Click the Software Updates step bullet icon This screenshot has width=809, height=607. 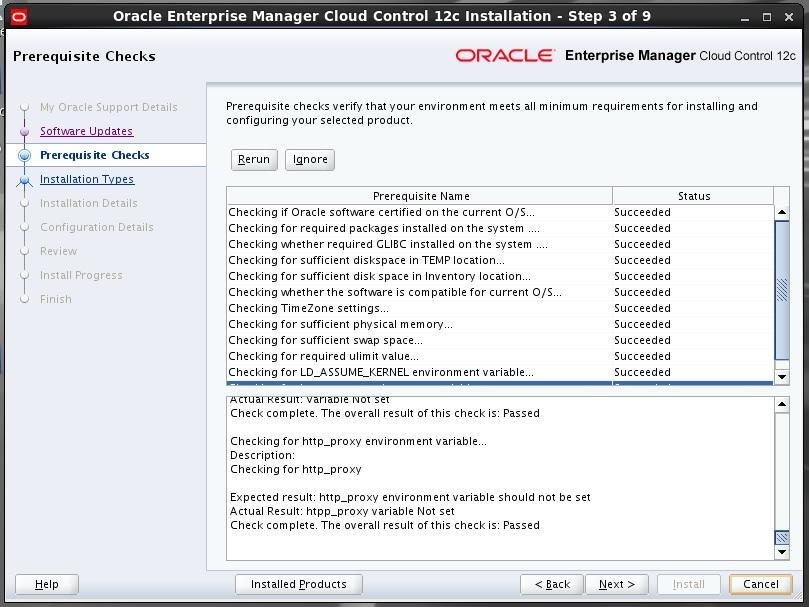[x=24, y=132]
